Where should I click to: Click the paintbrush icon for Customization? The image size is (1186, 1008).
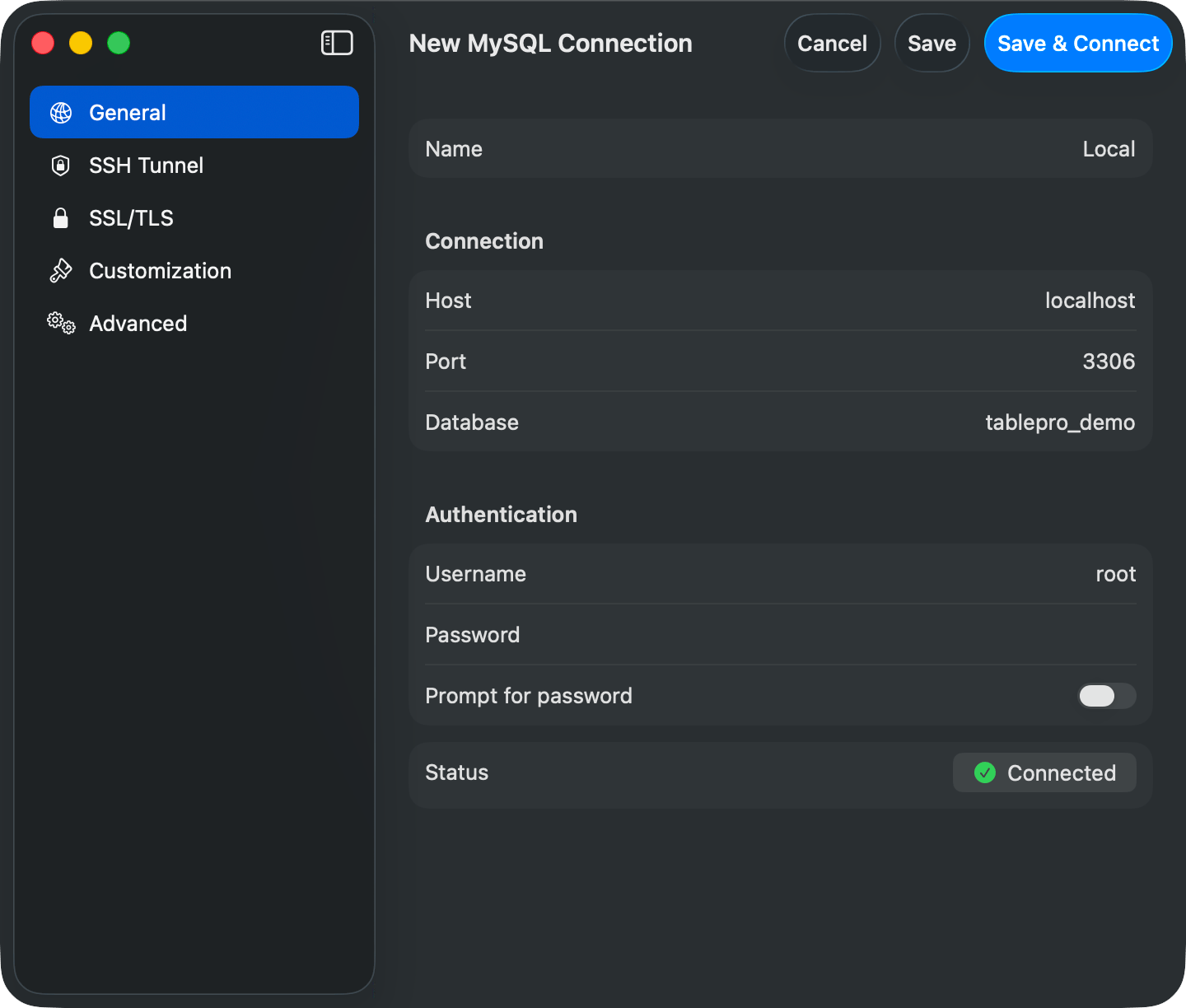click(x=61, y=271)
